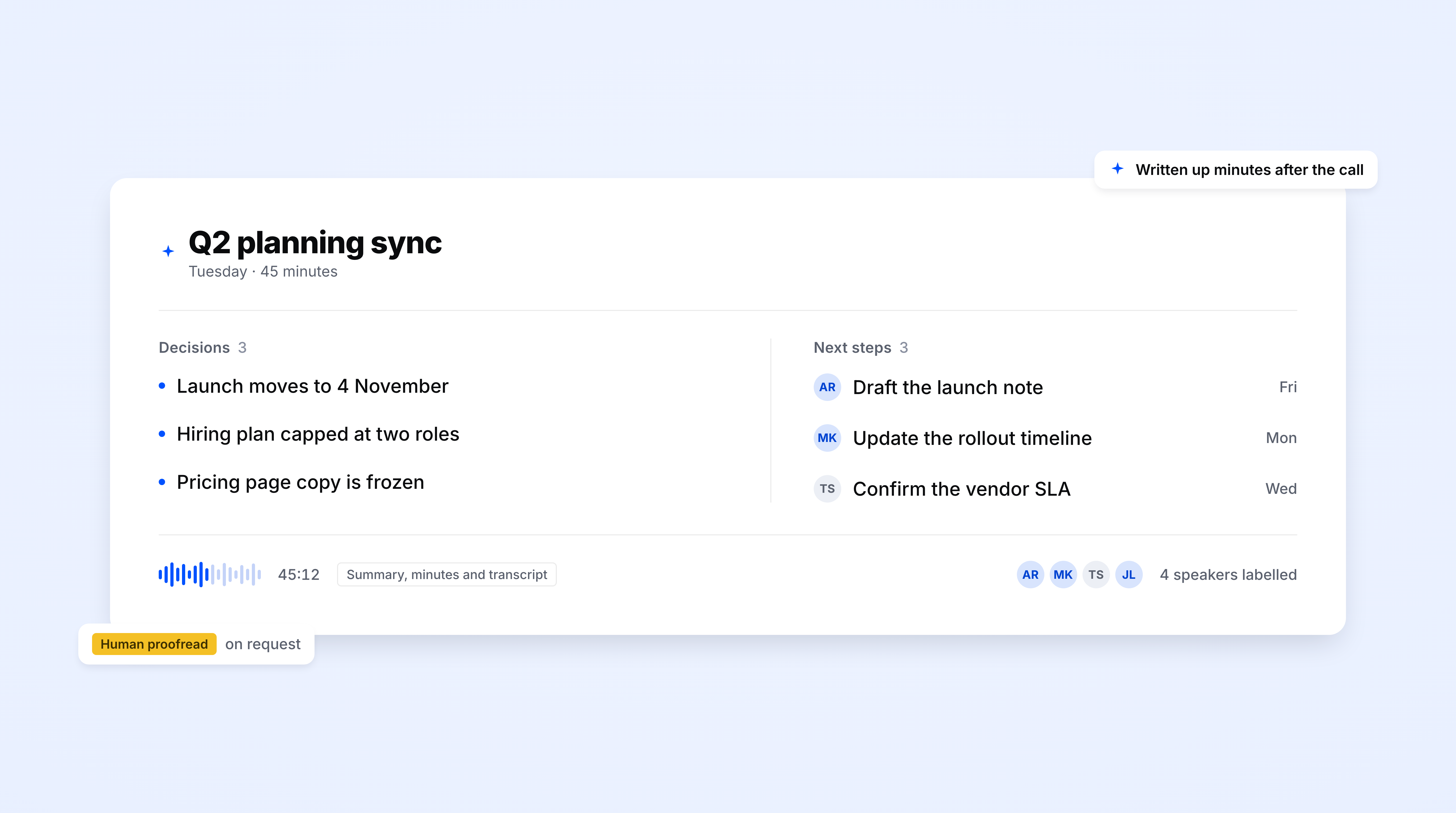
Task: Click the "Tuesday · 45 minutes" subtitle
Action: [x=263, y=272]
